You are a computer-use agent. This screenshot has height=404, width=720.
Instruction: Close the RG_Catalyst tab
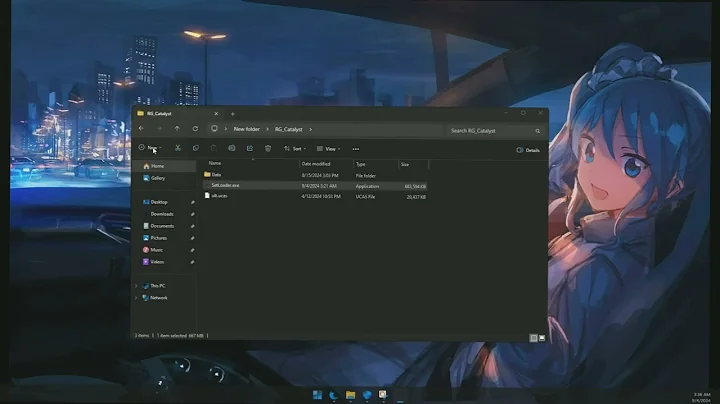pos(216,113)
